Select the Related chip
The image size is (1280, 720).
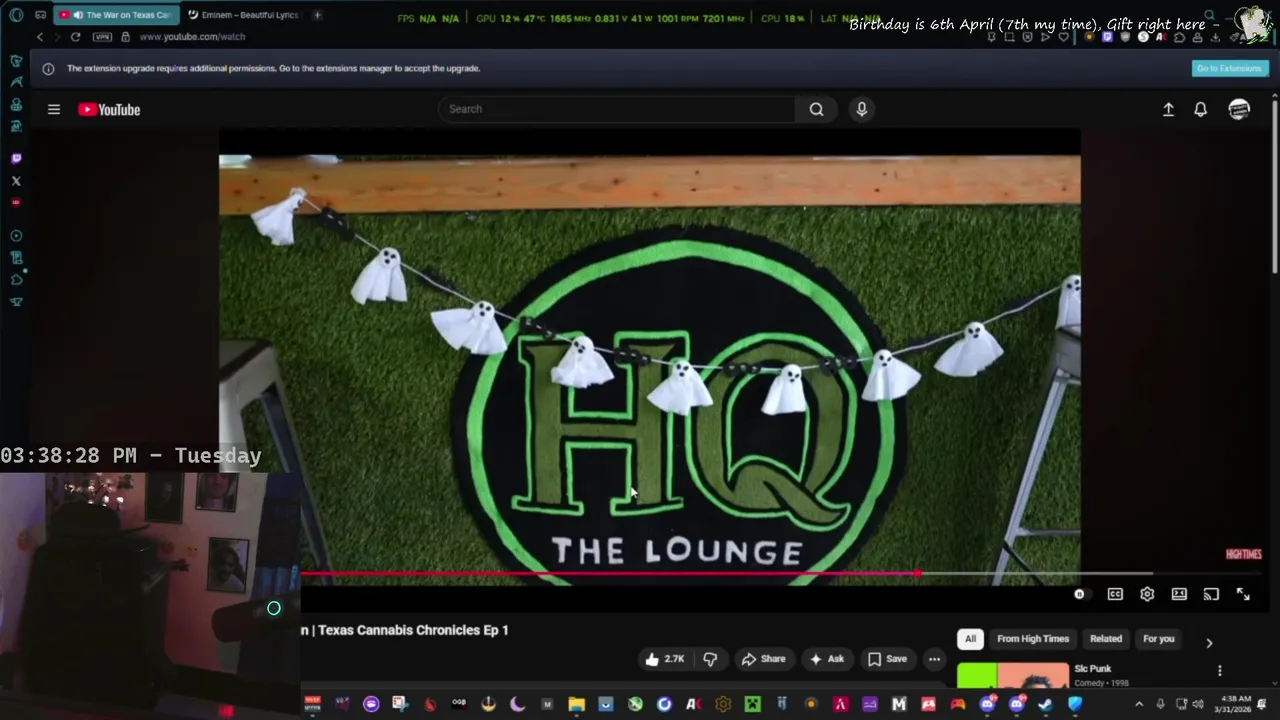point(1106,639)
